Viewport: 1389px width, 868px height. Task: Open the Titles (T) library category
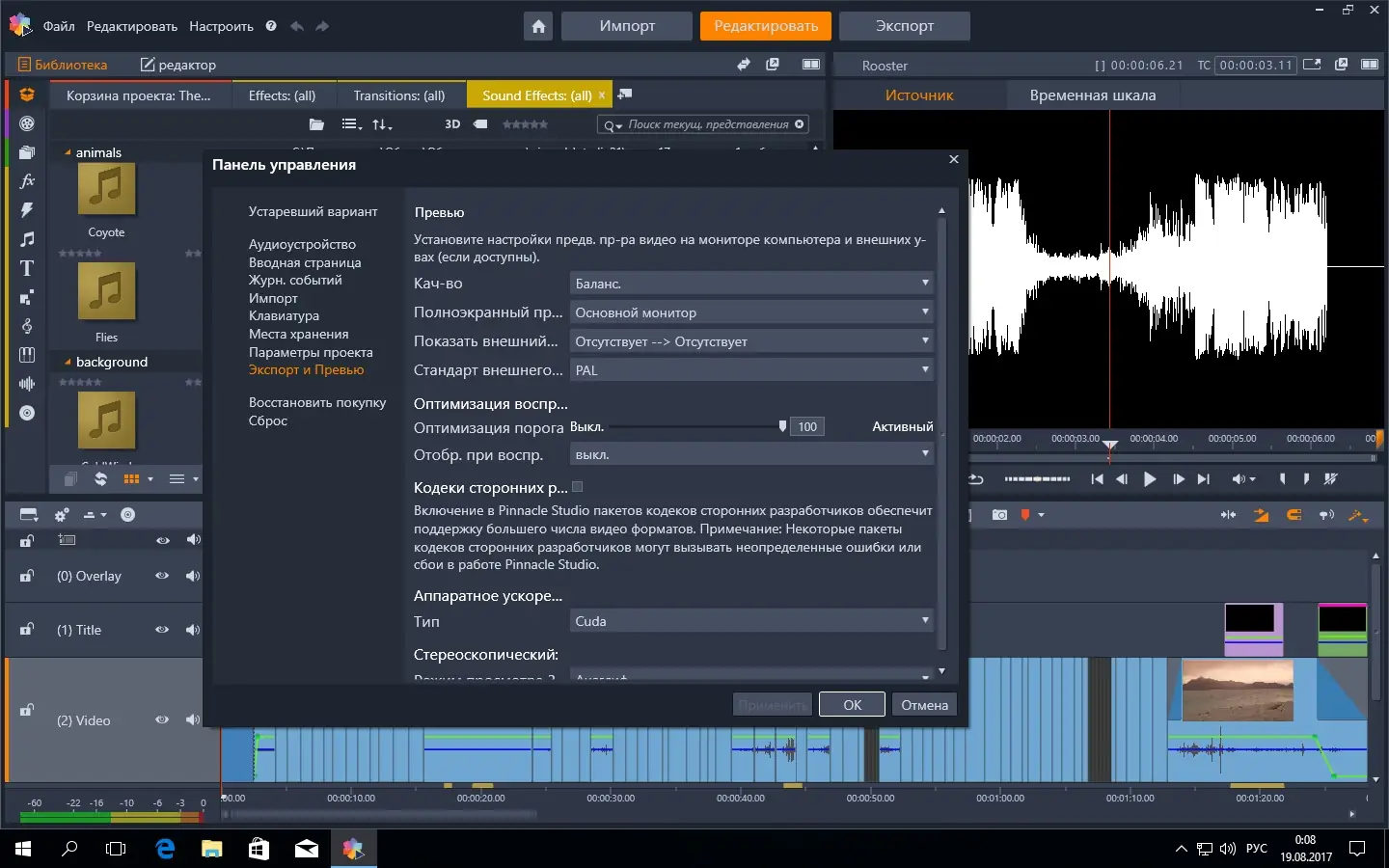pyautogui.click(x=27, y=268)
